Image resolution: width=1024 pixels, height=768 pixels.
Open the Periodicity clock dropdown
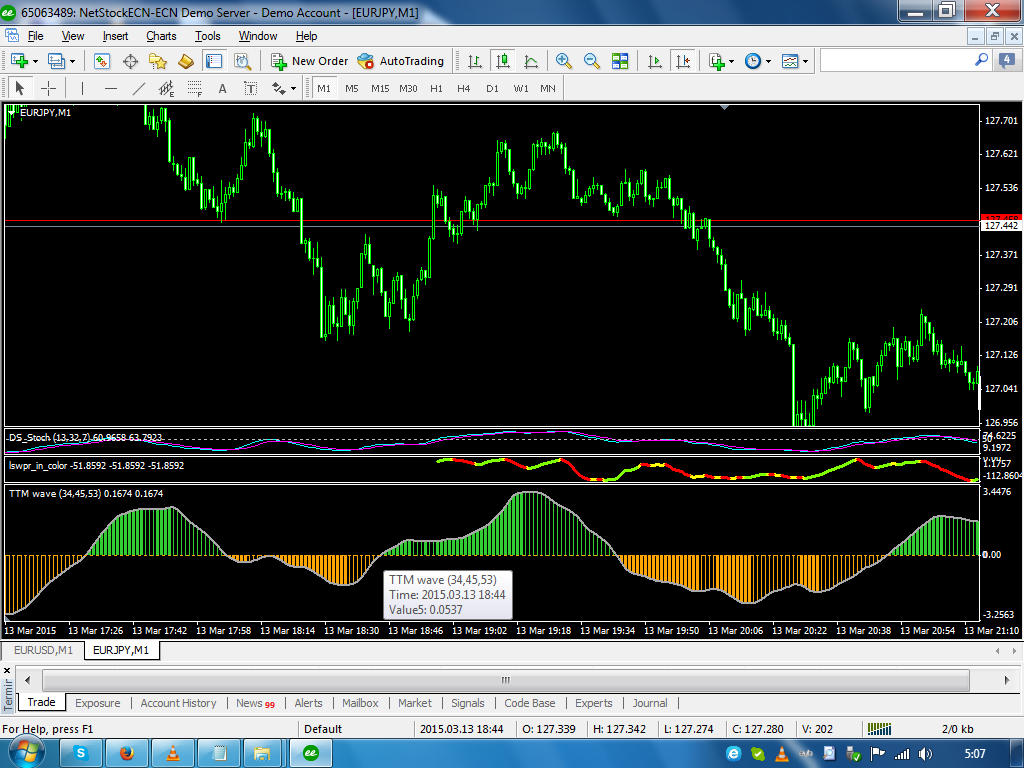click(758, 61)
